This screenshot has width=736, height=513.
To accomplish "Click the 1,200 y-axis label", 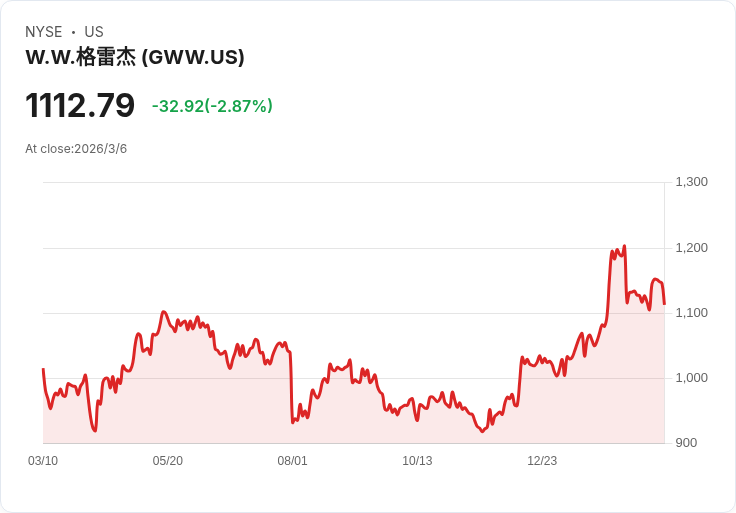I will tap(691, 248).
